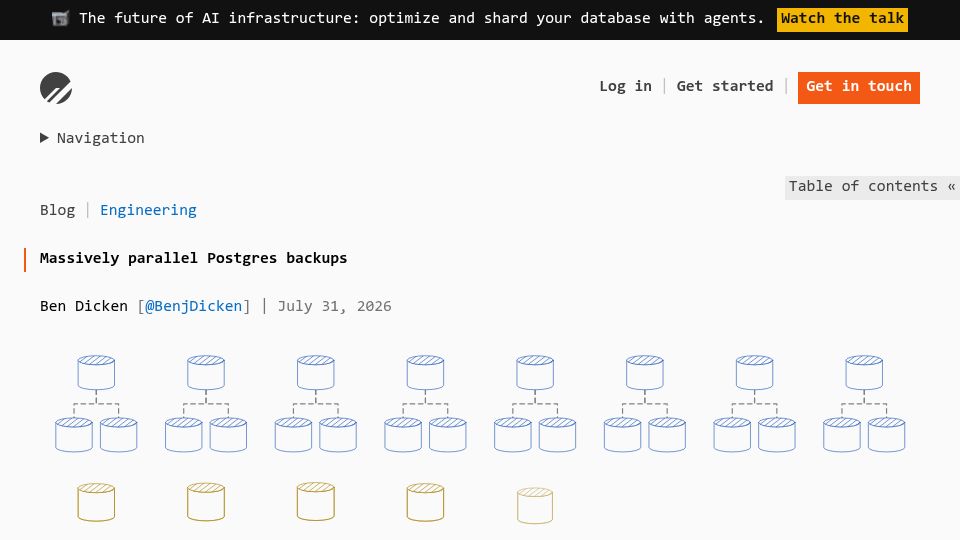Image resolution: width=960 pixels, height=540 pixels.
Task: Click the database cluster illustration
Action: pyautogui.click(x=480, y=439)
